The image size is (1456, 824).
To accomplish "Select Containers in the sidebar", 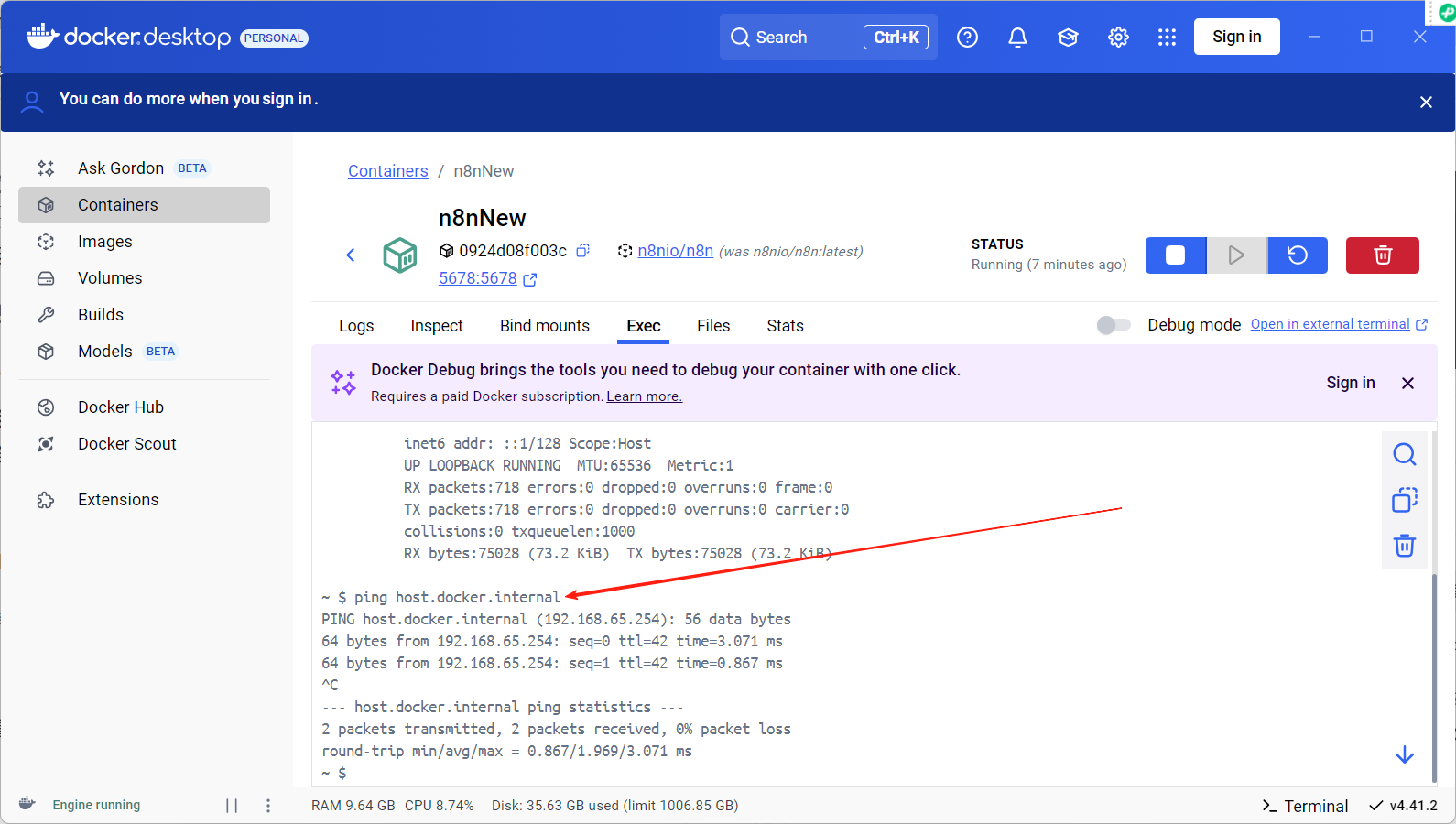I will pos(144,205).
